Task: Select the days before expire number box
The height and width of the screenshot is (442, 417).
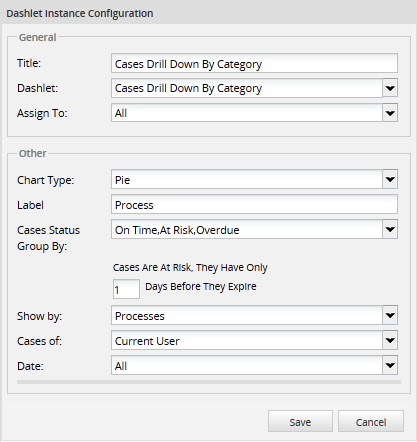Action: click(126, 289)
